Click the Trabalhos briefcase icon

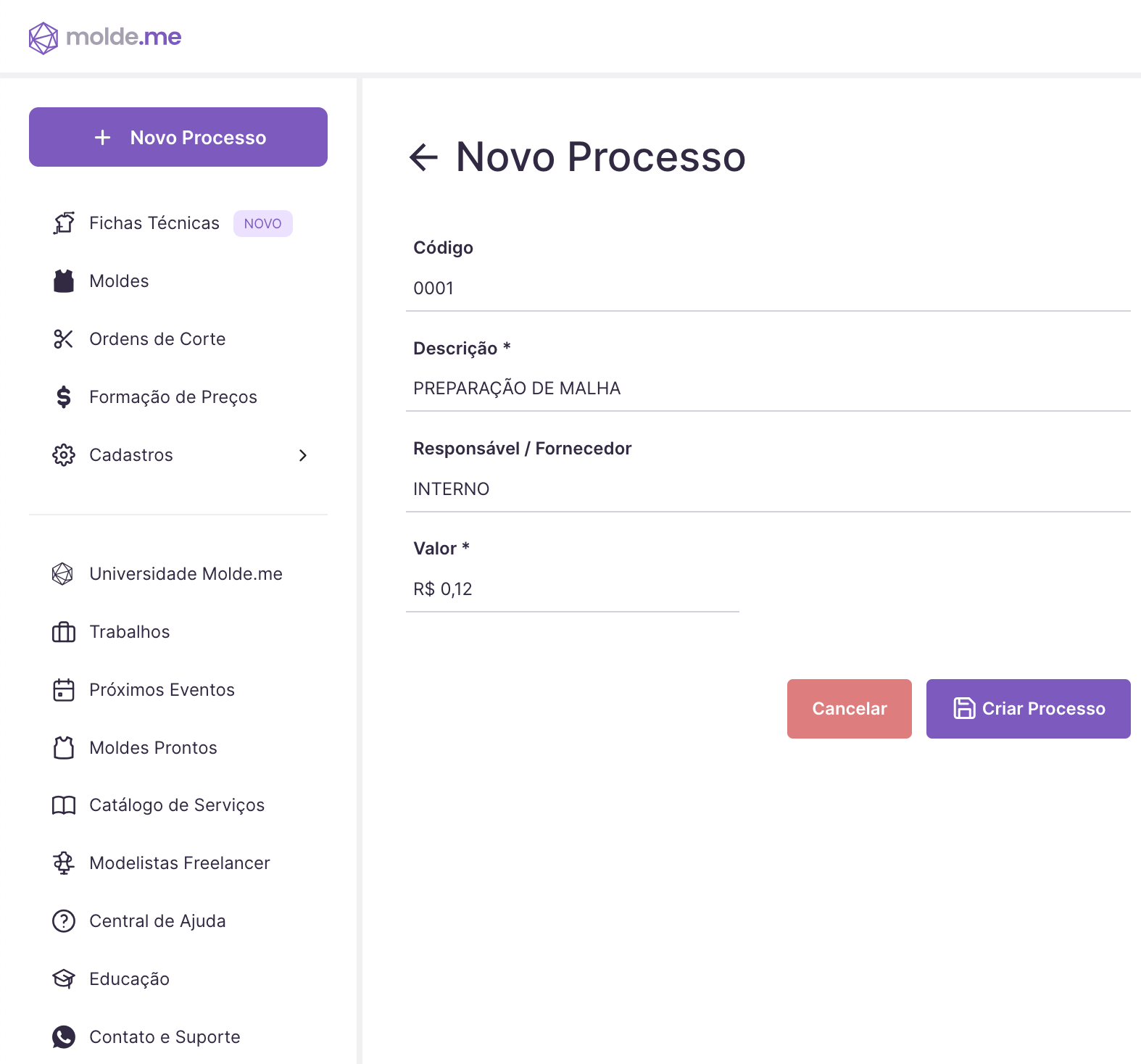(64, 632)
